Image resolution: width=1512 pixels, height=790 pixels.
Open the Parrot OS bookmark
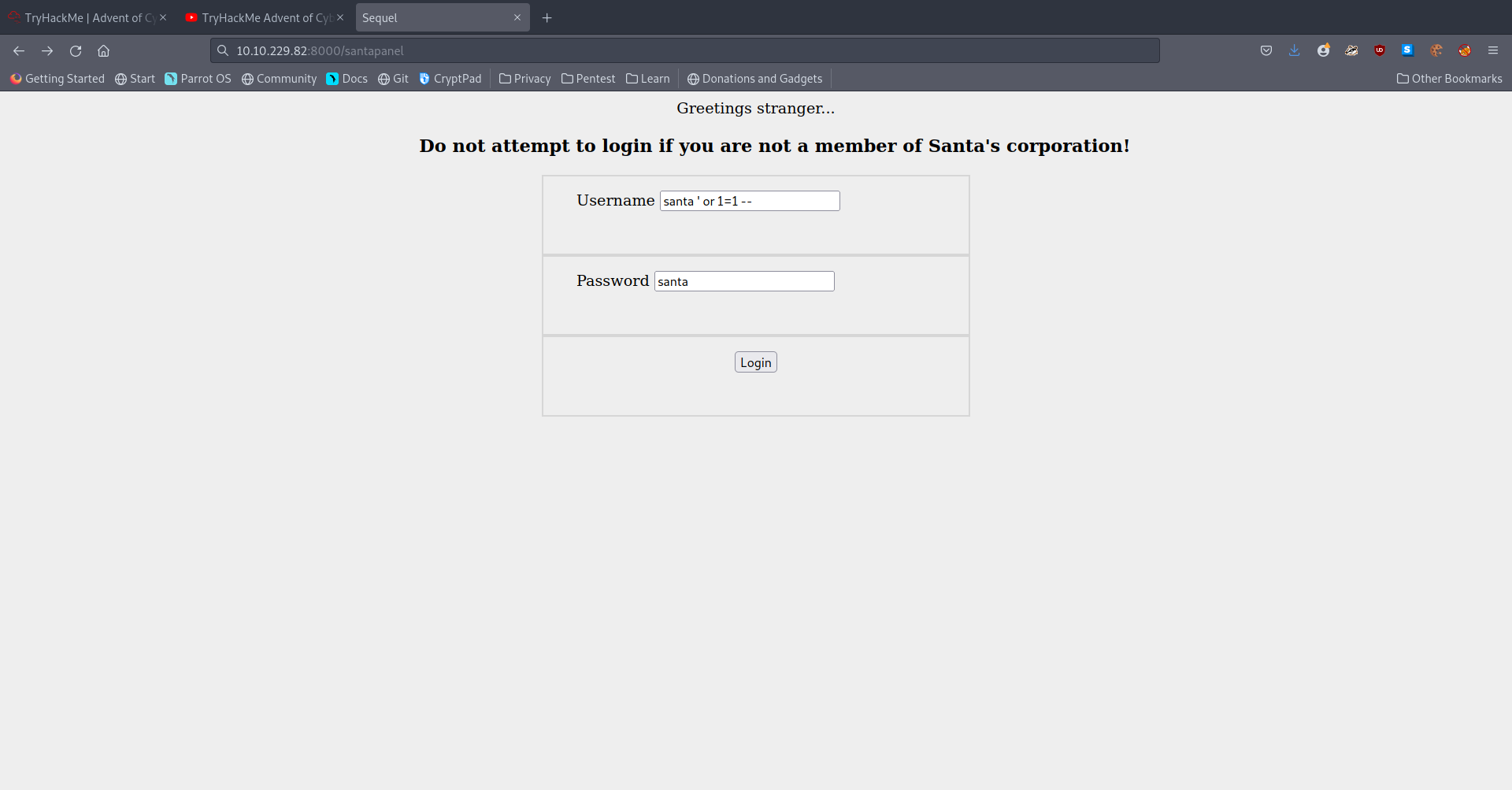click(198, 79)
